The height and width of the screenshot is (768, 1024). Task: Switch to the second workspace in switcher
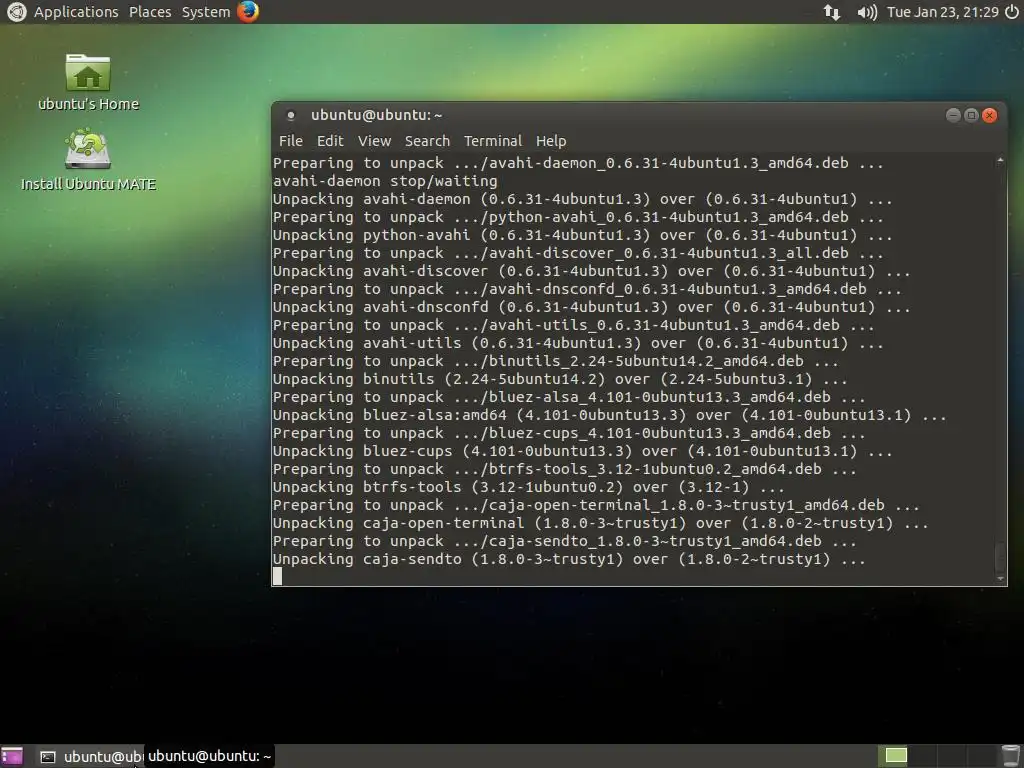point(923,756)
